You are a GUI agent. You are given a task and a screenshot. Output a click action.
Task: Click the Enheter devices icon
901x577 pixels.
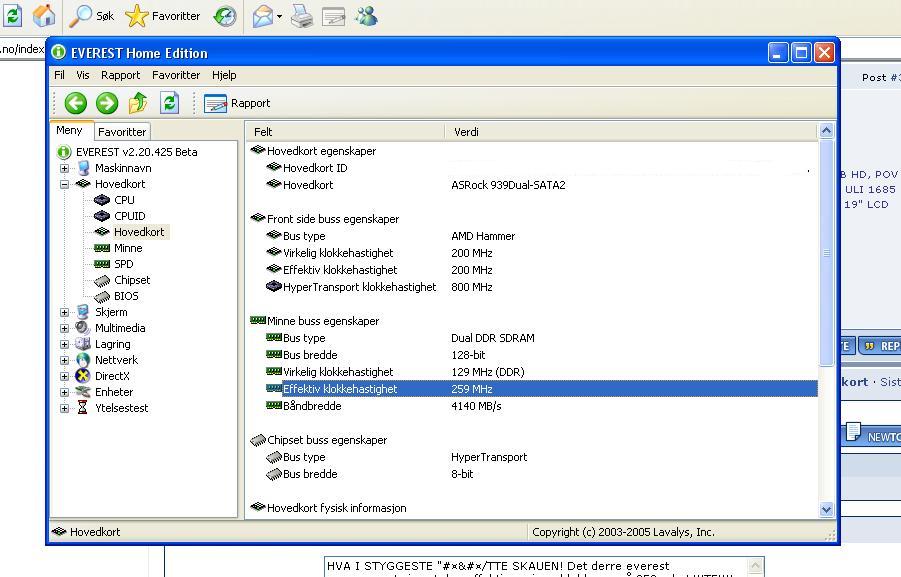pyautogui.click(x=83, y=392)
